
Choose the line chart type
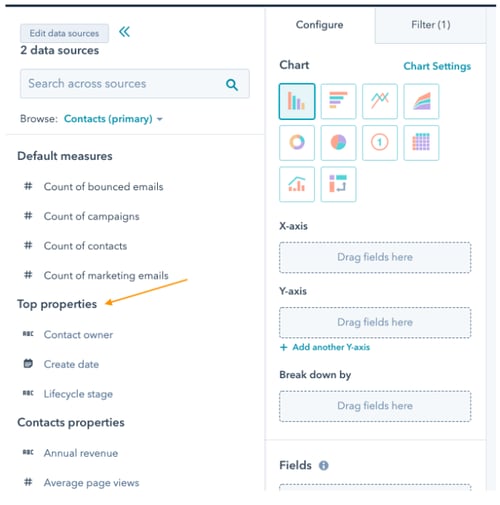(380, 101)
